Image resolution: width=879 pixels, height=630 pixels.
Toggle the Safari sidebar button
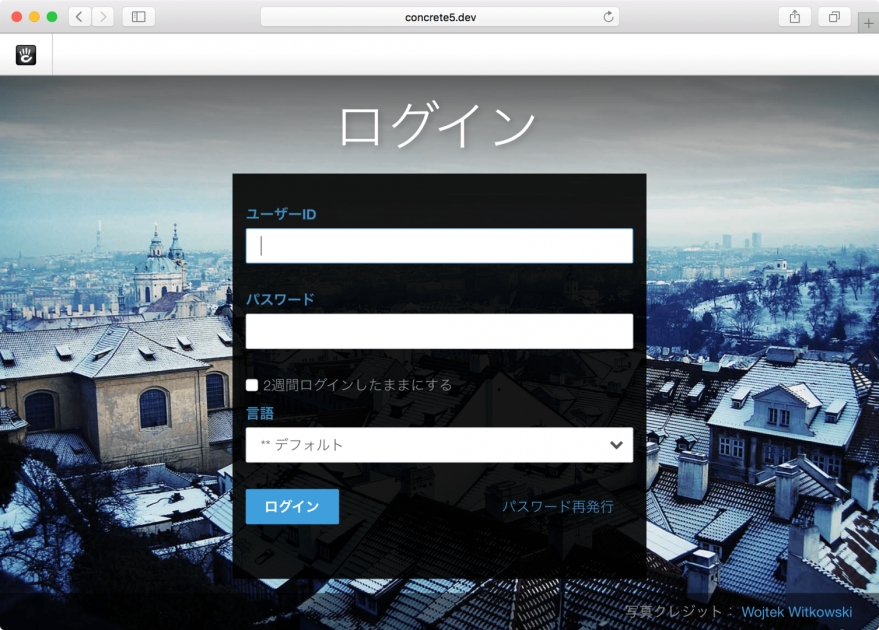coord(138,17)
